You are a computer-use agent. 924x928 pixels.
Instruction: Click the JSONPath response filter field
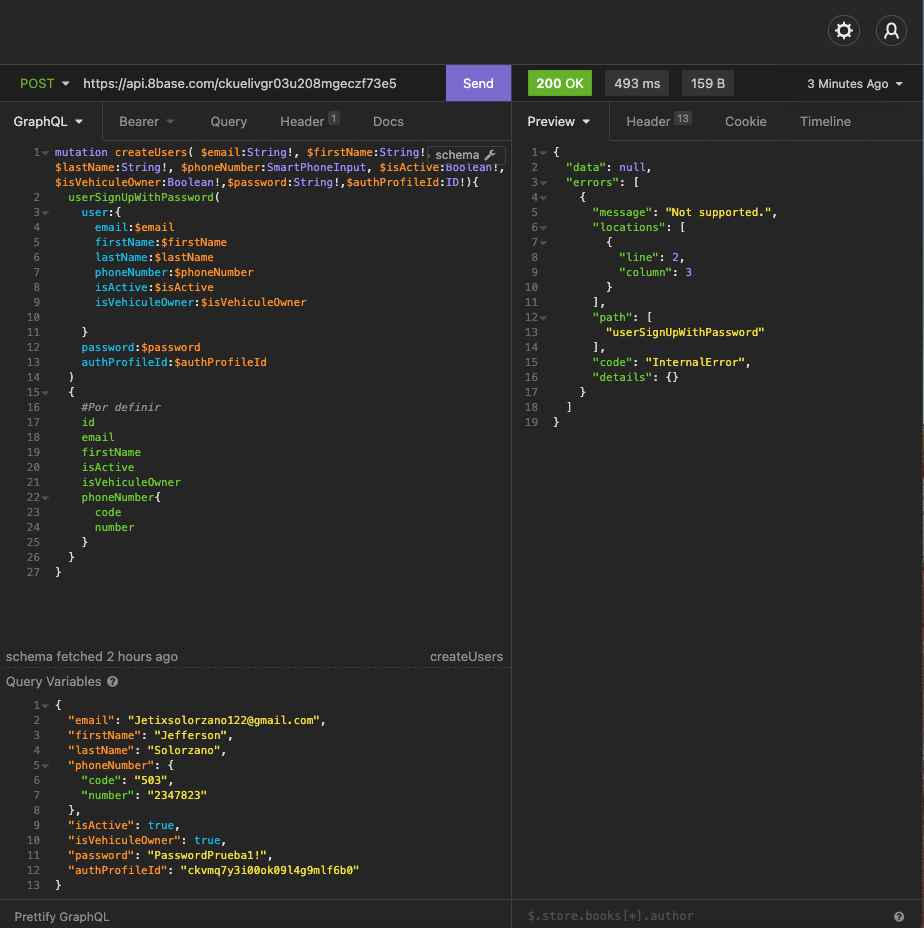click(x=700, y=916)
